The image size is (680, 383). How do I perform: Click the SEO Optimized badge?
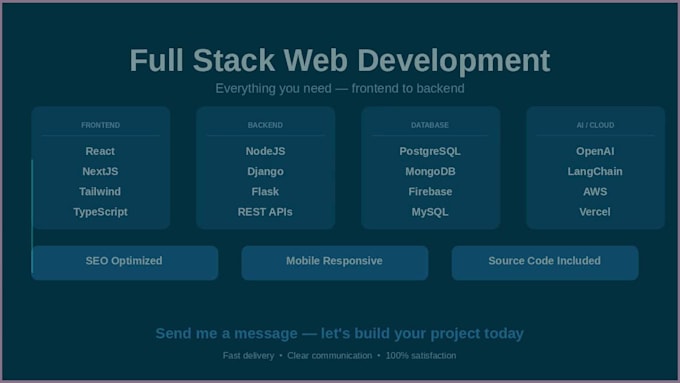[x=124, y=263]
